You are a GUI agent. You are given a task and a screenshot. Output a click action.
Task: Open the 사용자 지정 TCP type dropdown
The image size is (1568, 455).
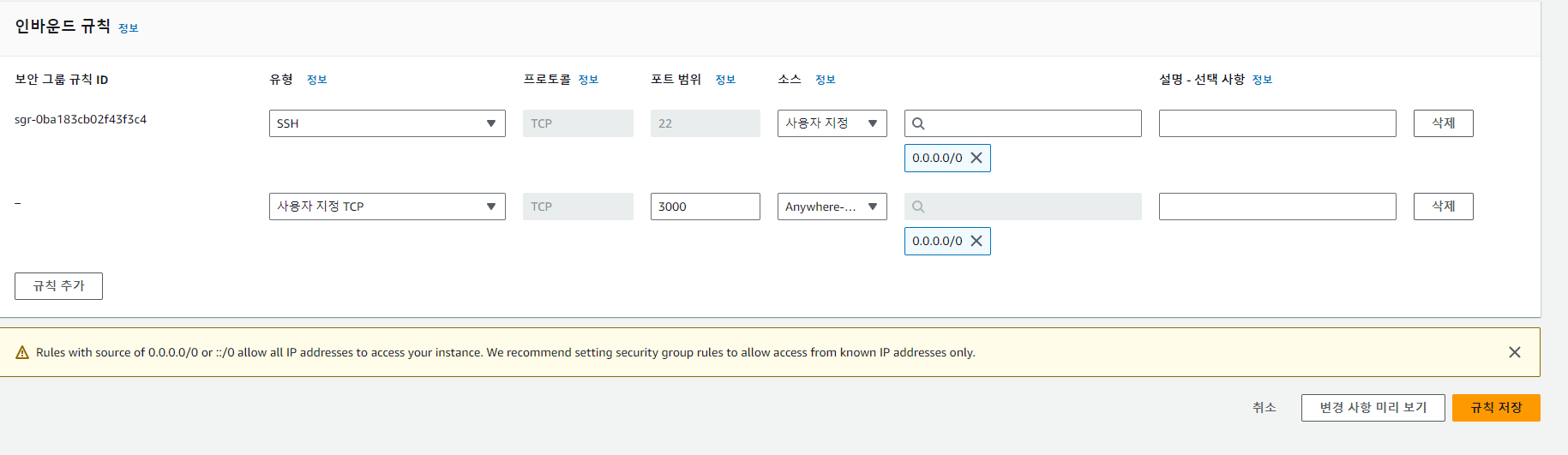[x=387, y=207]
